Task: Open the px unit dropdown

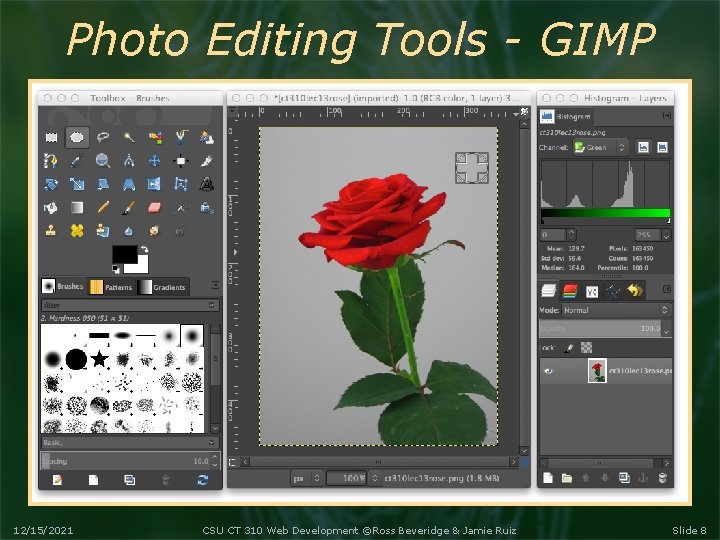Action: [x=307, y=478]
